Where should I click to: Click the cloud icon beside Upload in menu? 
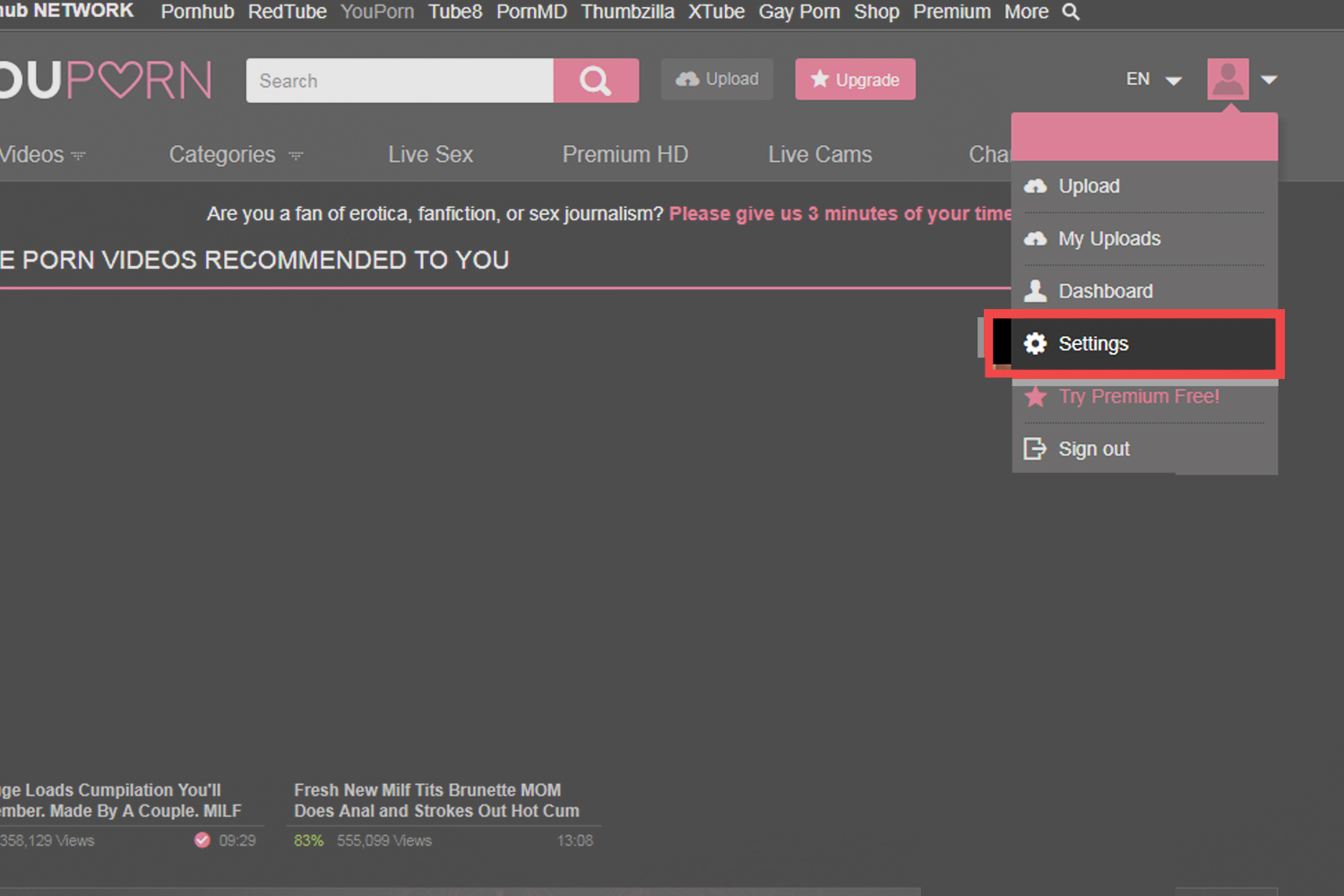point(1035,186)
